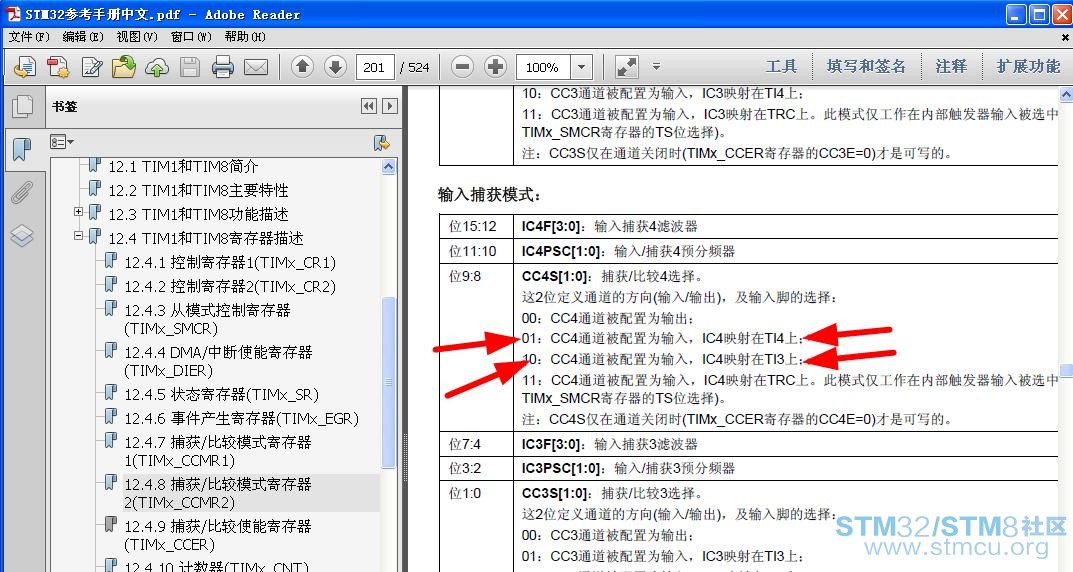Select bookmark 12.1 TIM1和TIM8简介

183,166
